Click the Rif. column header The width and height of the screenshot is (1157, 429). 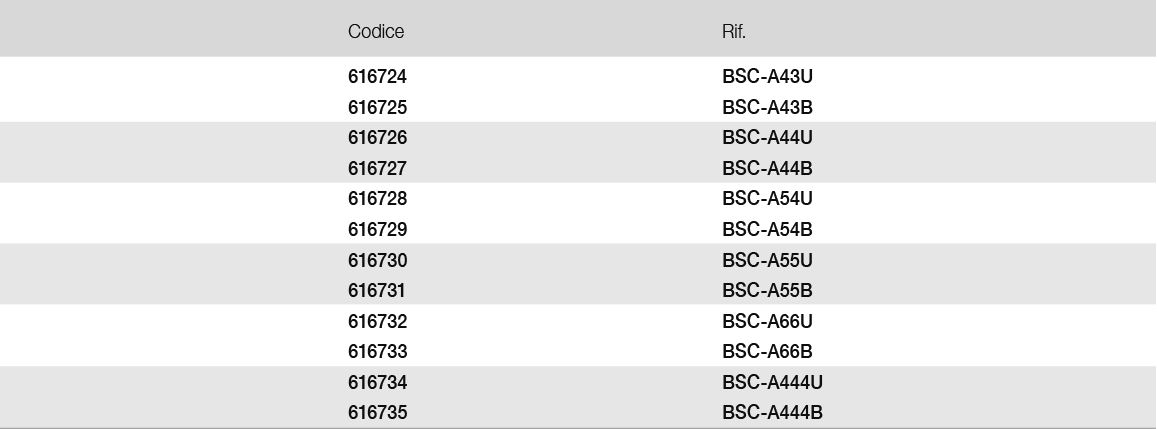coord(734,32)
